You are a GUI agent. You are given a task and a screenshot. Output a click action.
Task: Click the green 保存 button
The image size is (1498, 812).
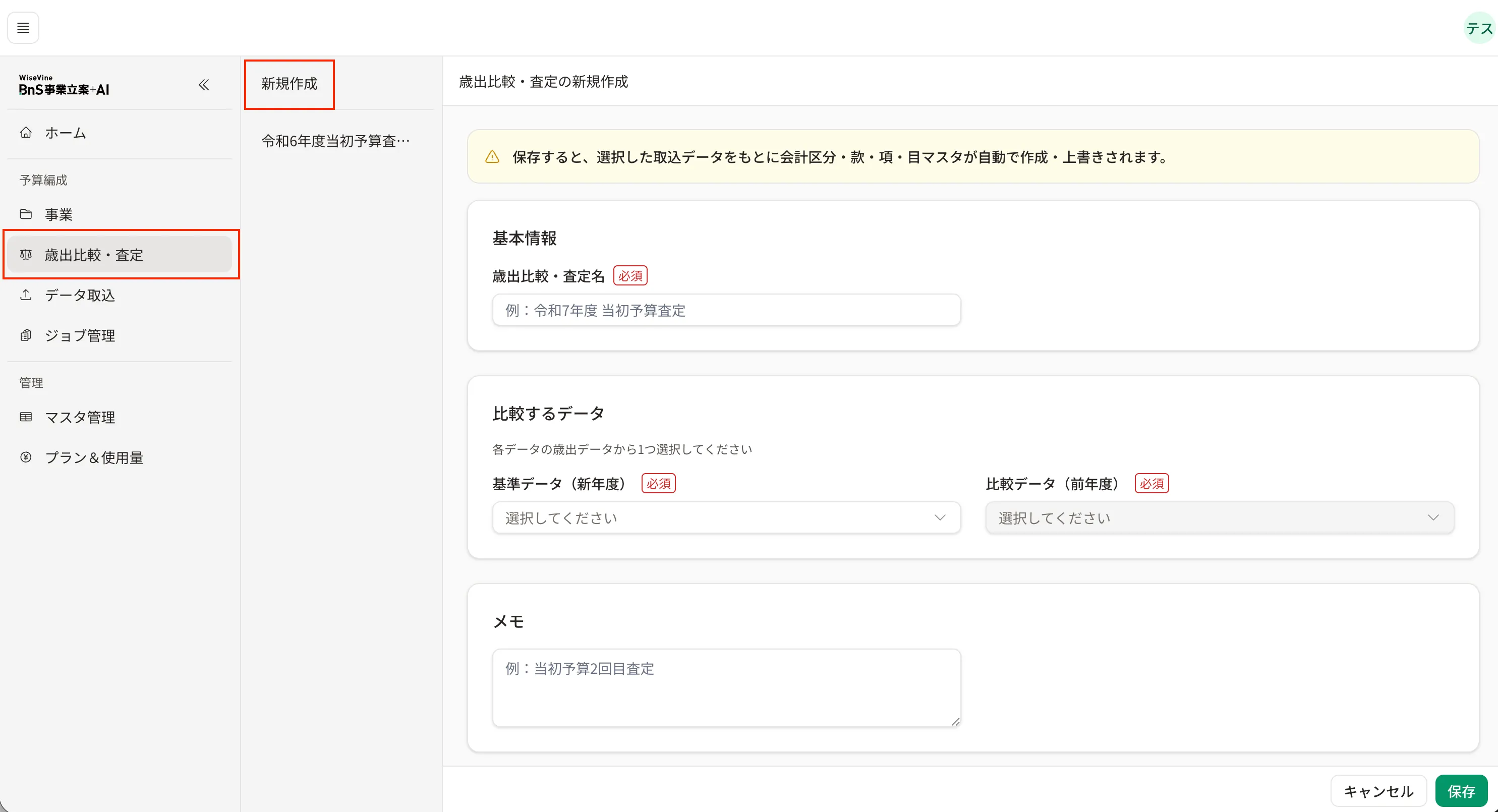point(1461,791)
